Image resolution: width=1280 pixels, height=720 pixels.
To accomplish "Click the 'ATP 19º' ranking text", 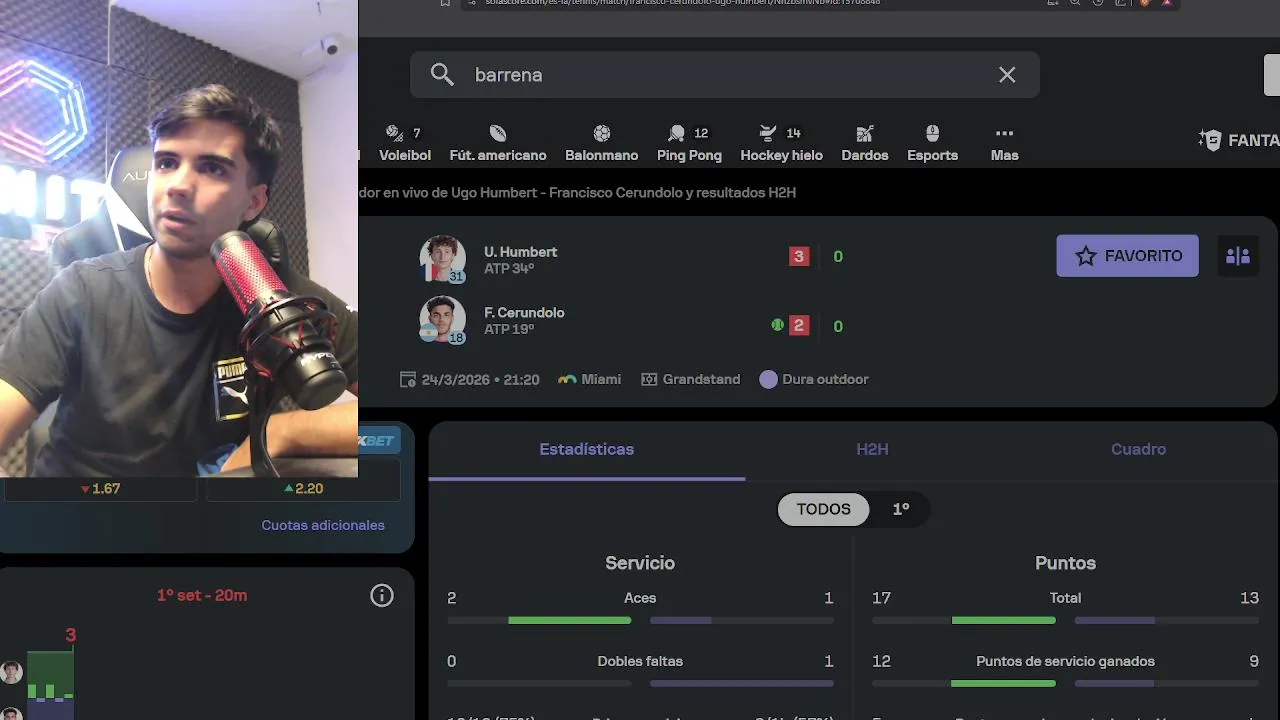I will 509,329.
